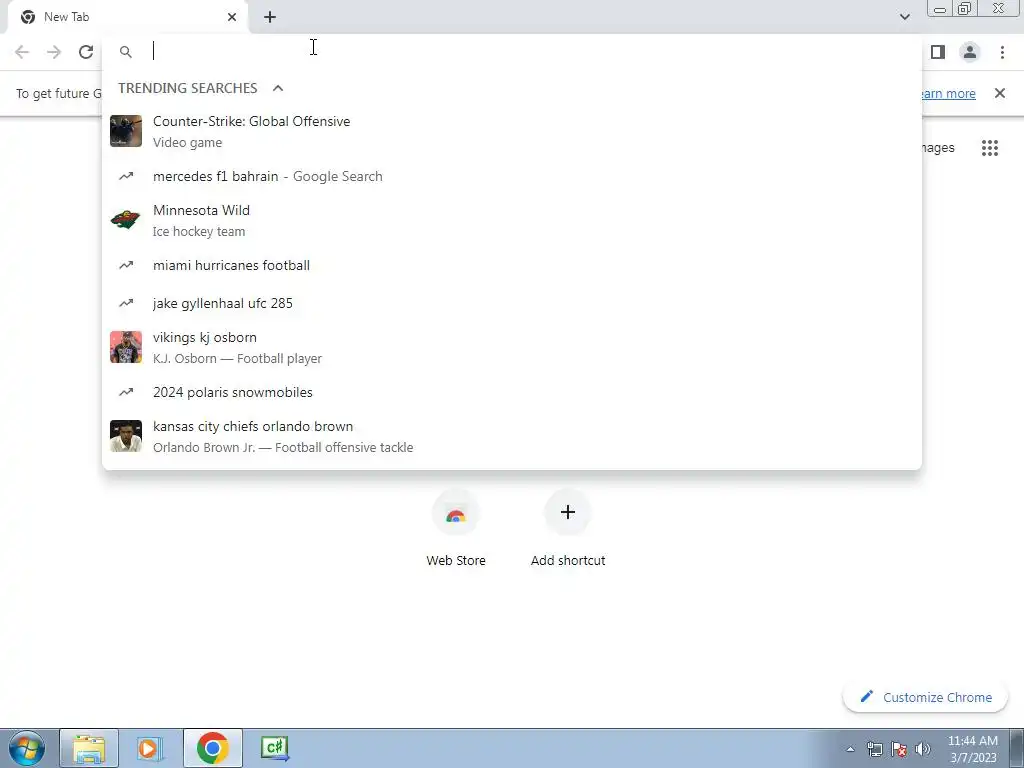This screenshot has width=1024, height=768.
Task: Click the Show desktop strip
Action: (1017, 748)
